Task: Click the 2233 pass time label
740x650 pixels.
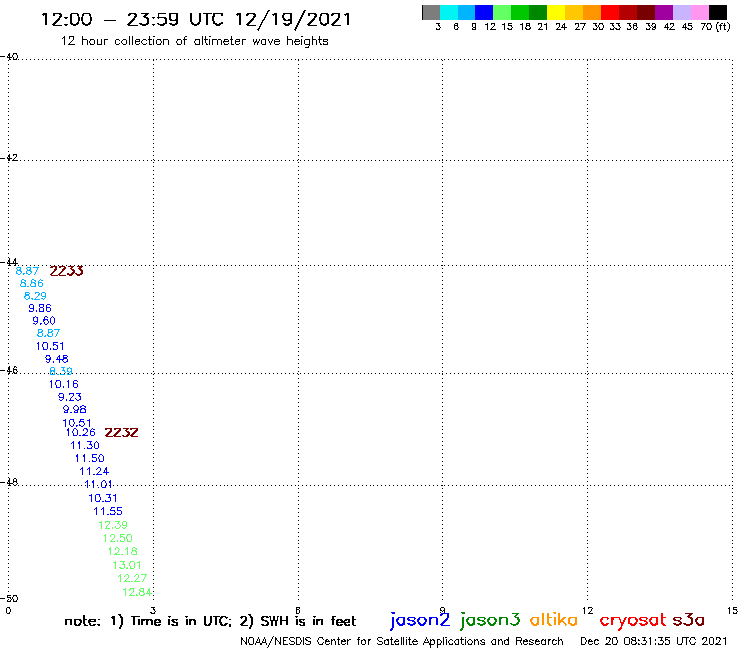Action: [67, 271]
